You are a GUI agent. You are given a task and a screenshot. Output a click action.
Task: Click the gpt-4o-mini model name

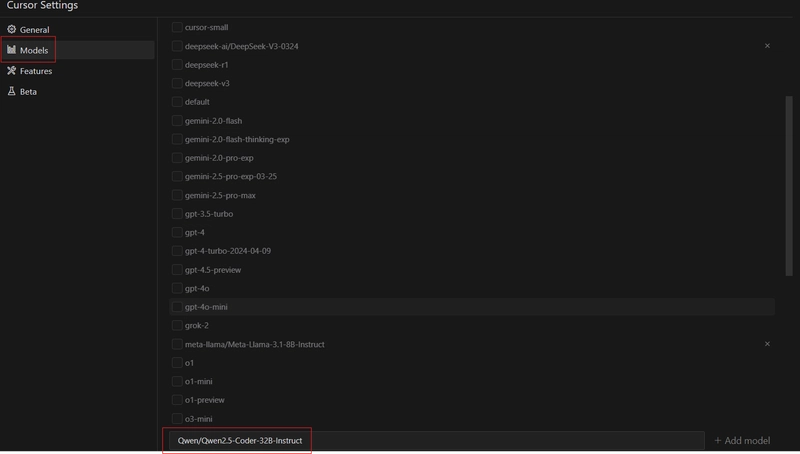click(x=206, y=307)
